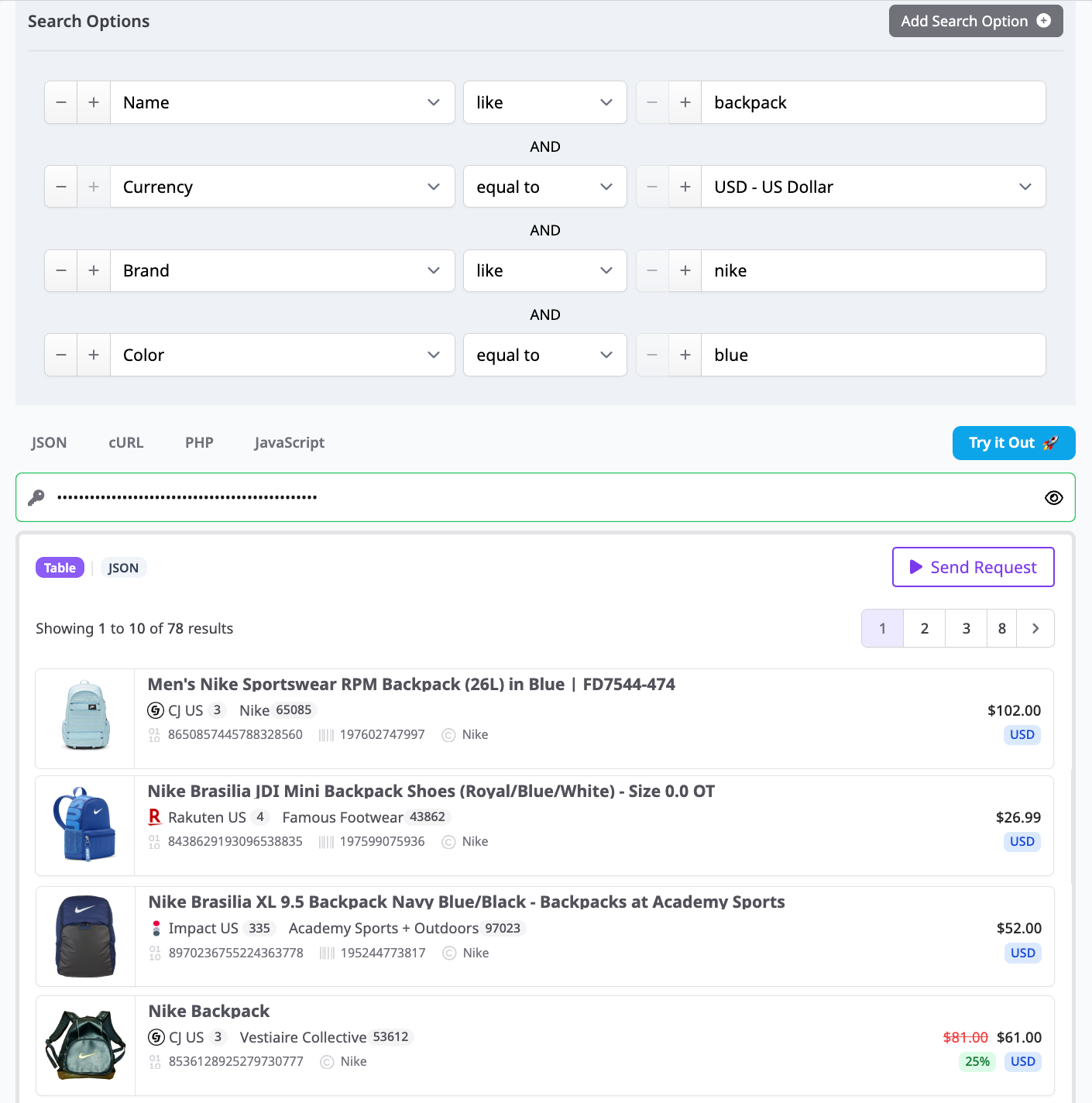
Task: Select the PHP code tab
Action: point(199,442)
